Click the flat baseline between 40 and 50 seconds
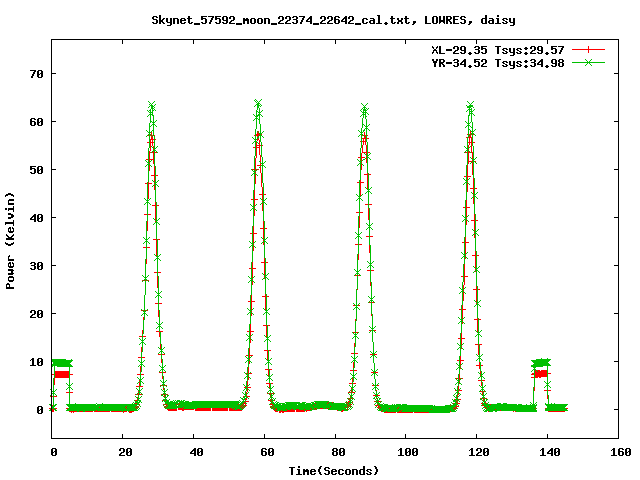This screenshot has width=640, height=480. coord(212,407)
